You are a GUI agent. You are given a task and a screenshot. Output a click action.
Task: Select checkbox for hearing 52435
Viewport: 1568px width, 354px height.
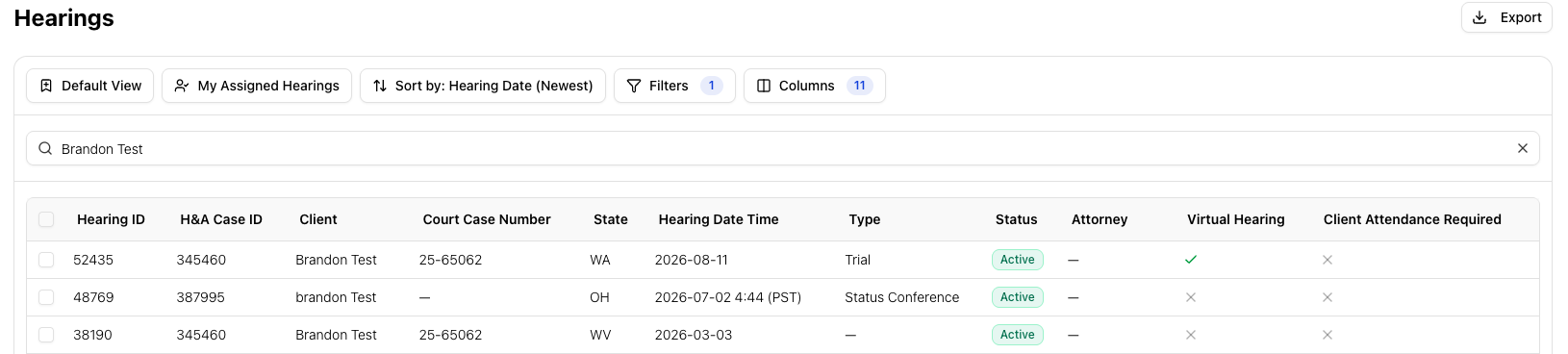[46, 260]
